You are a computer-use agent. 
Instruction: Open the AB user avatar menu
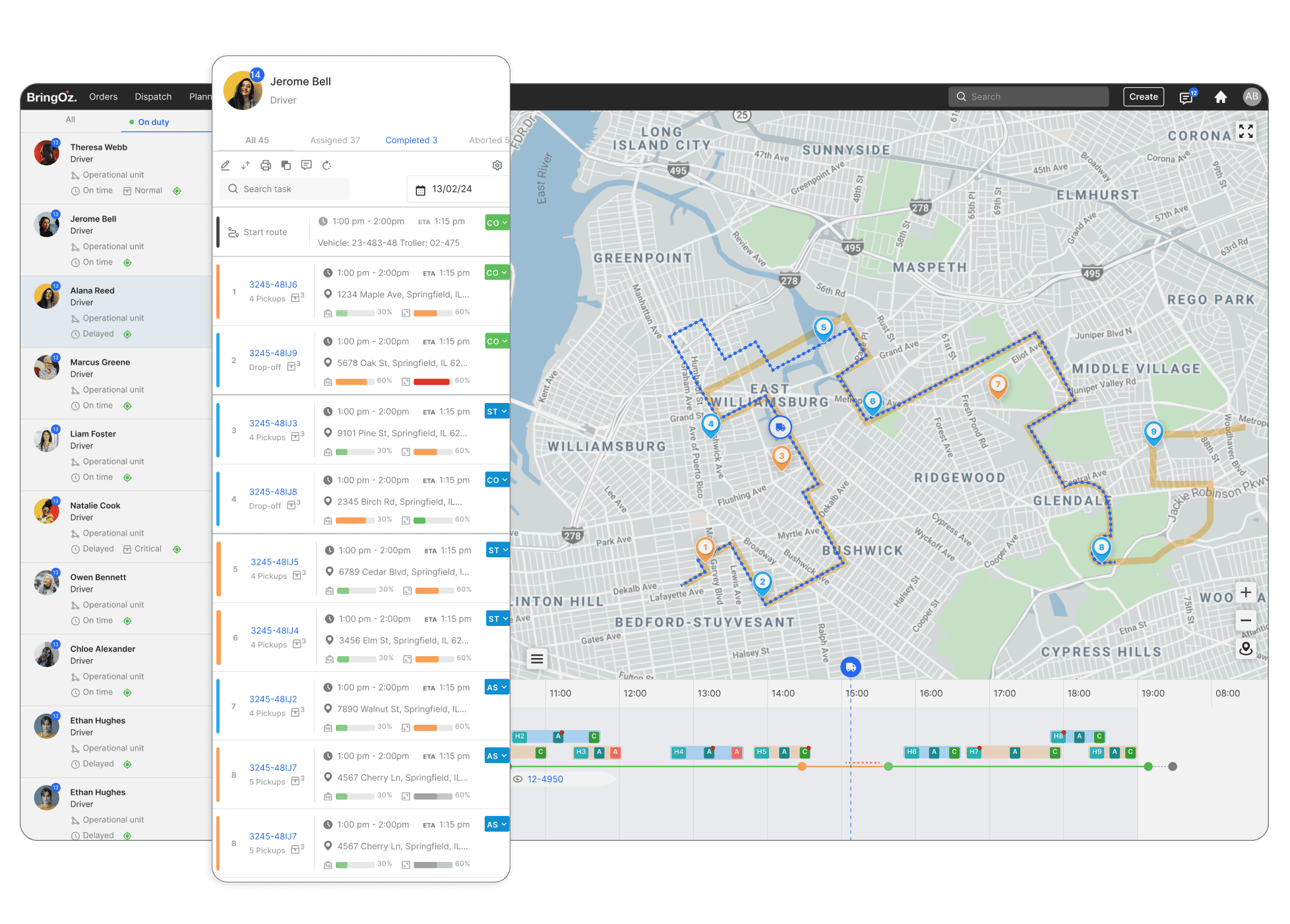tap(1251, 96)
